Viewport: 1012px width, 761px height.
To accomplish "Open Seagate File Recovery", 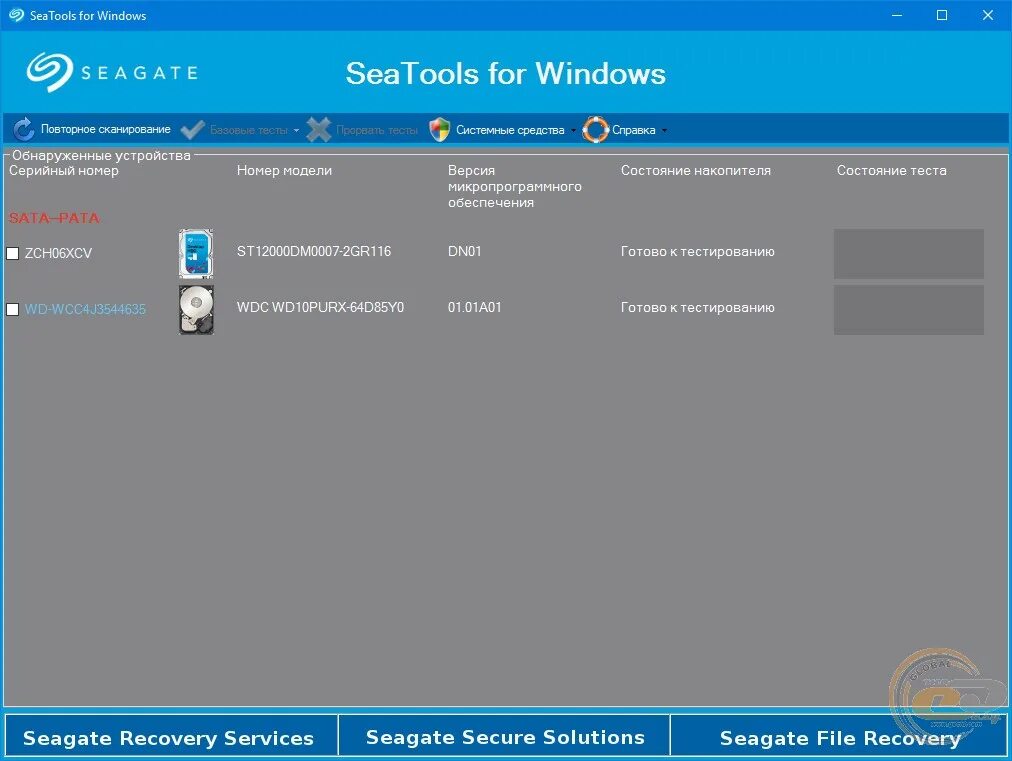I will [x=839, y=736].
